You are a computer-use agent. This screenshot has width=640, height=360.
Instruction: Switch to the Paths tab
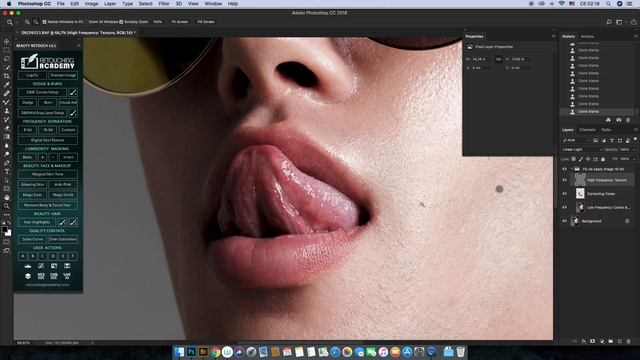coord(607,130)
